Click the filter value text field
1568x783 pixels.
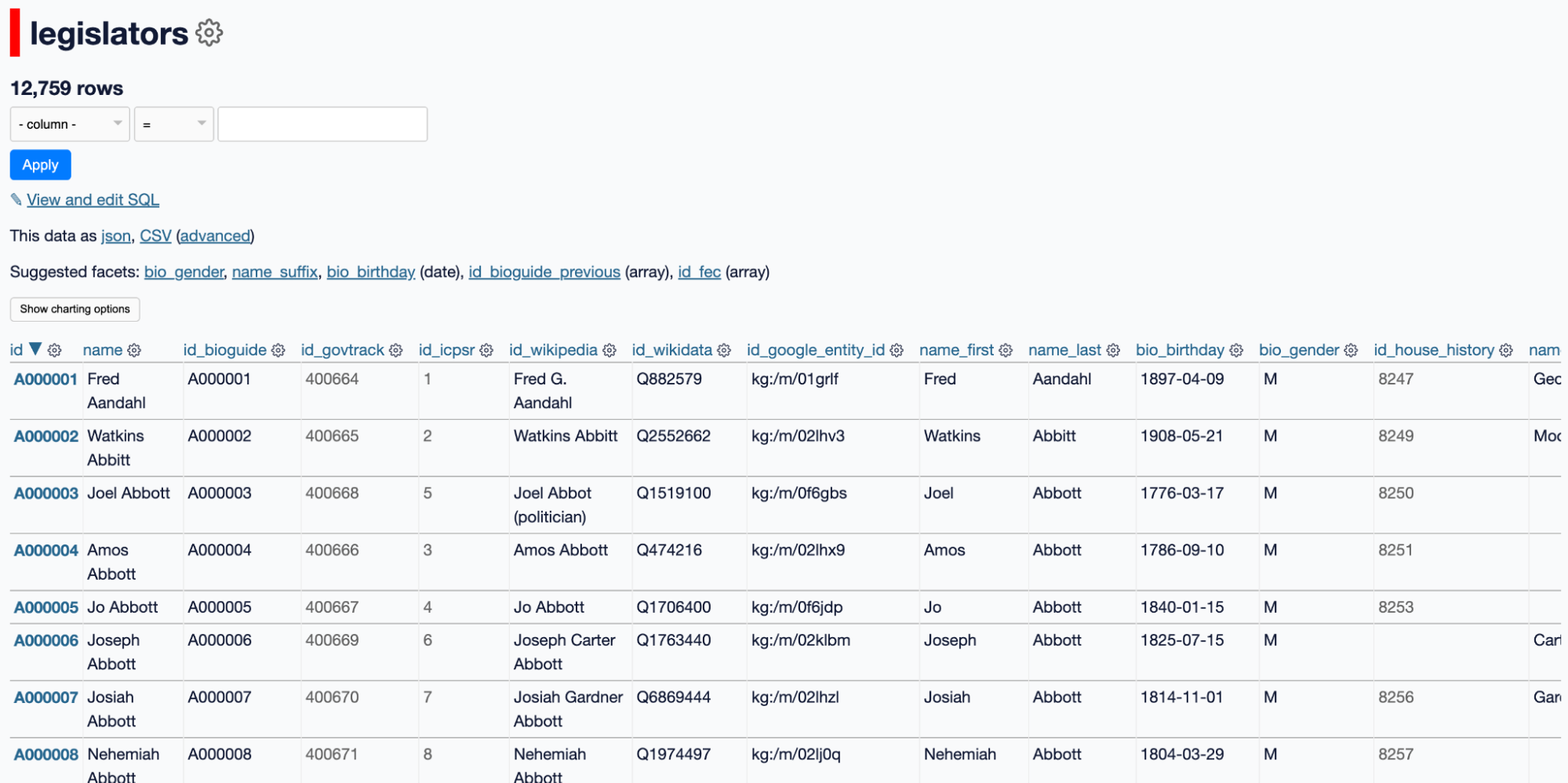coord(322,124)
